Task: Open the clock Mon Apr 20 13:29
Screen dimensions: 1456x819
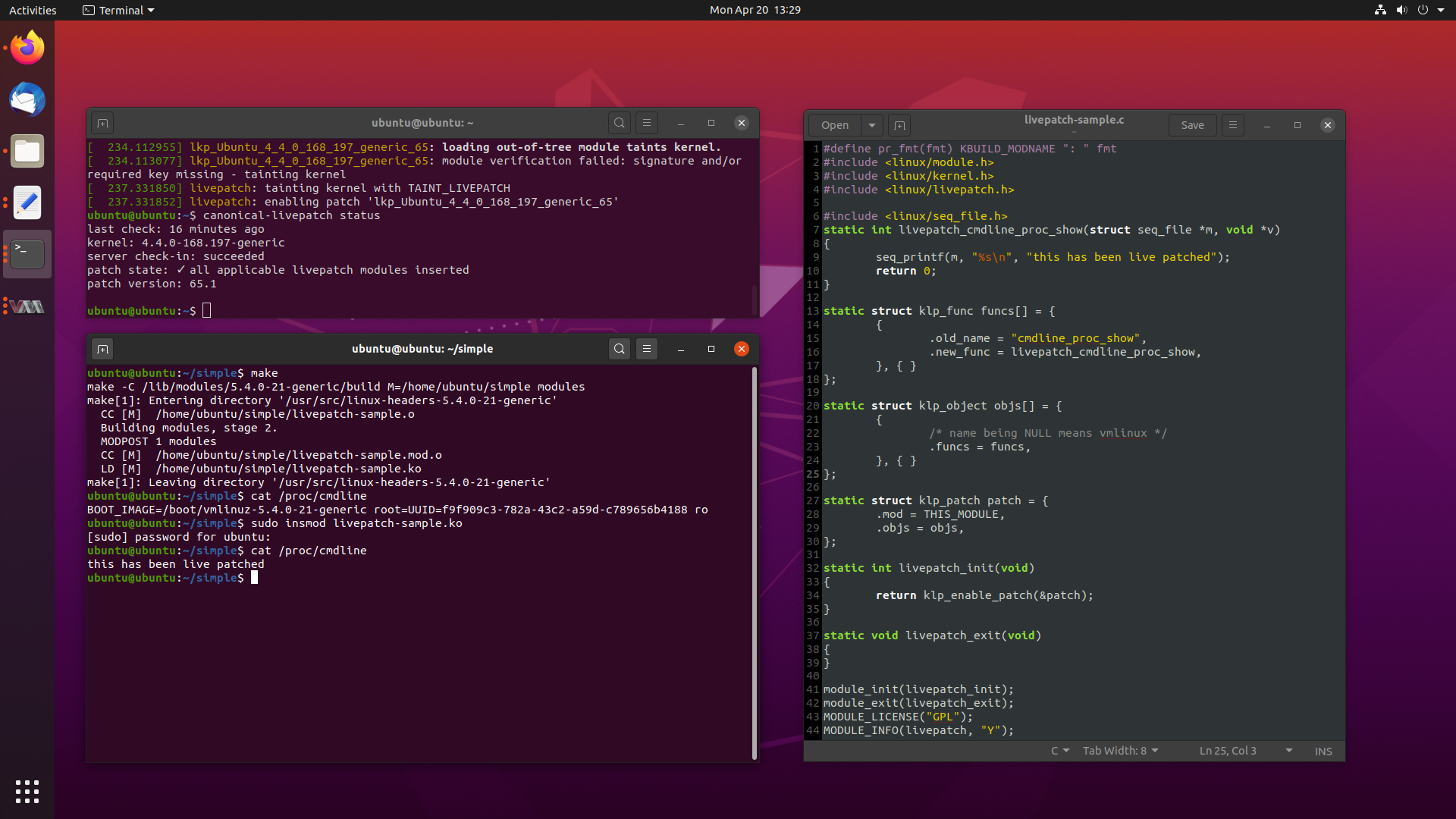Action: [x=755, y=10]
